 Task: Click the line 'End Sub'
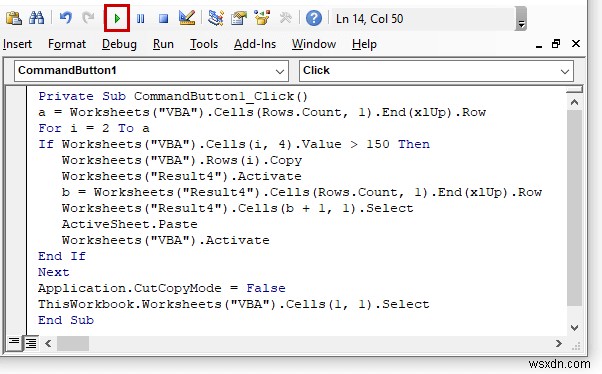[x=66, y=320]
